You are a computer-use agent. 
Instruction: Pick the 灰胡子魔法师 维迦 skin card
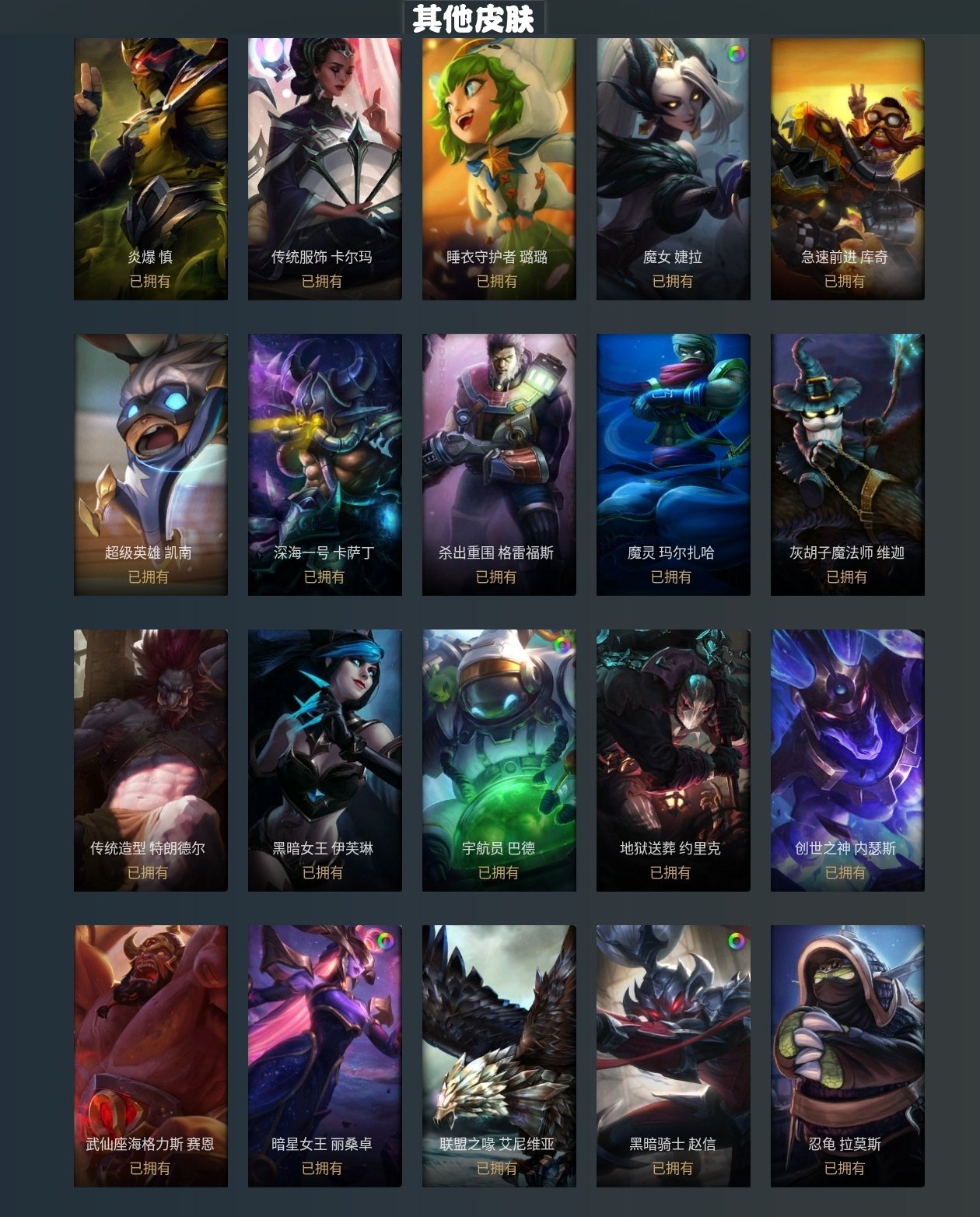[x=848, y=465]
